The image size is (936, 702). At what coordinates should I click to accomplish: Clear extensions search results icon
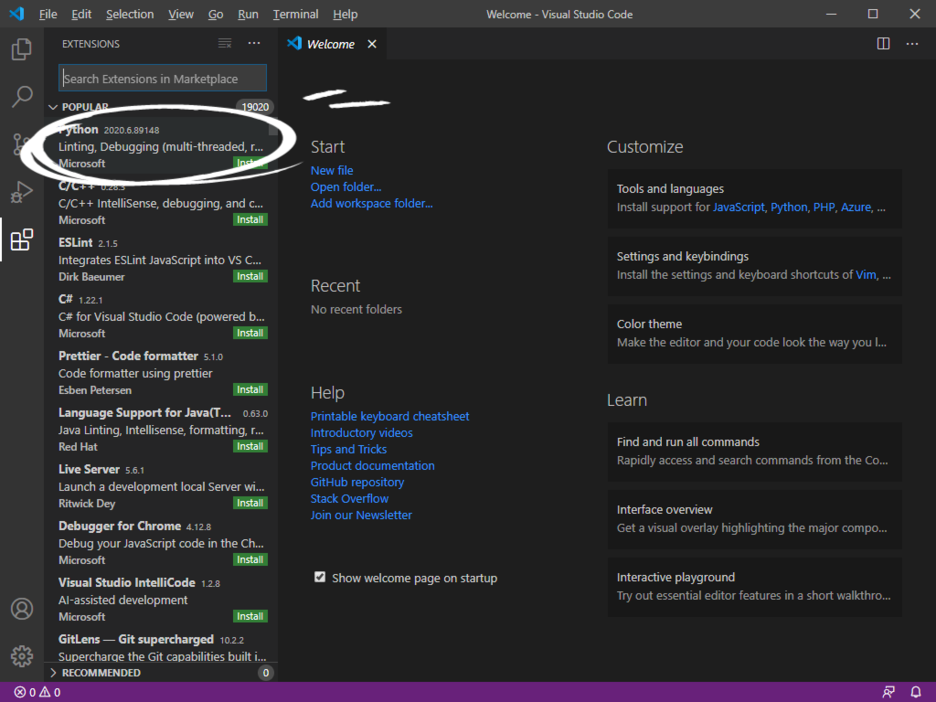[x=224, y=44]
